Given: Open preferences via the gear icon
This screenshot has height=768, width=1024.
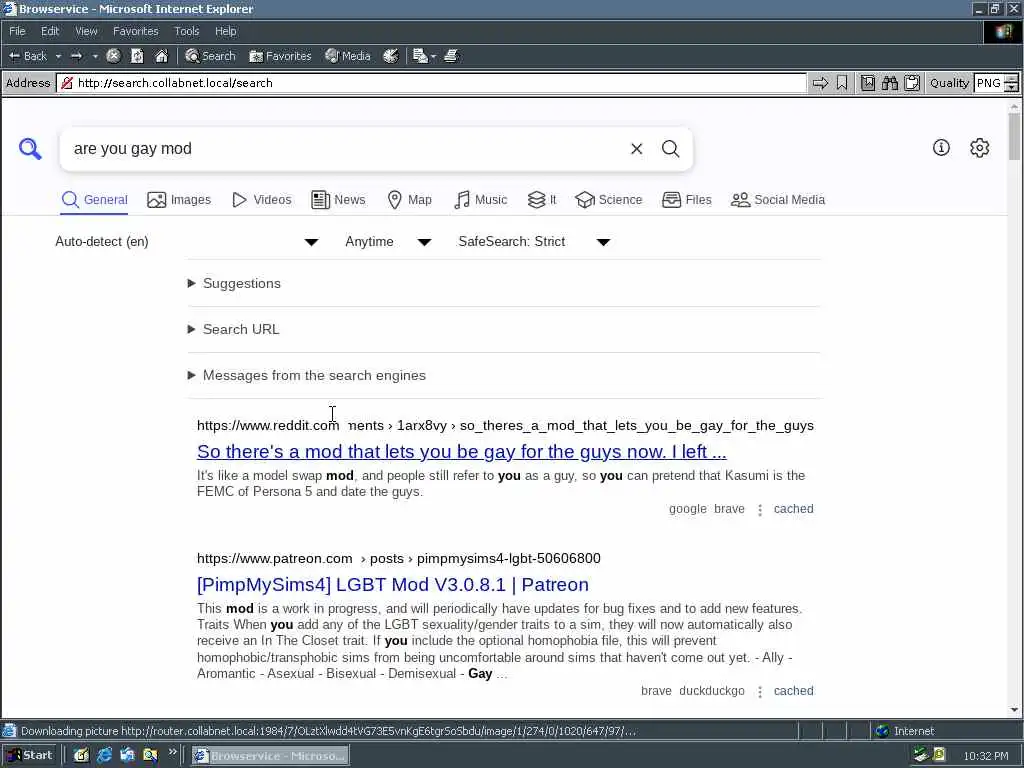Looking at the screenshot, I should click(x=980, y=148).
